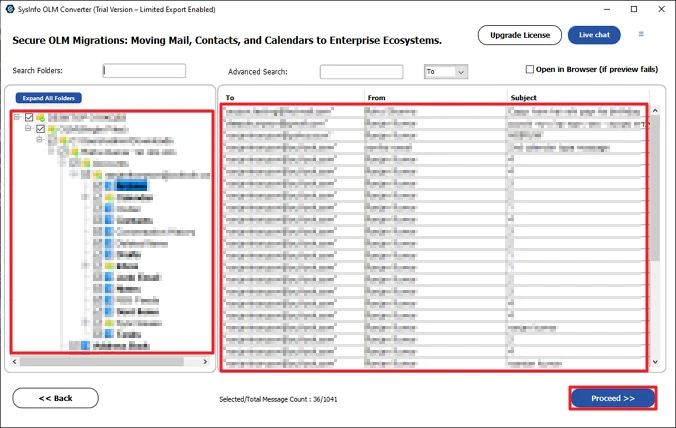Image resolution: width=676 pixels, height=428 pixels.
Task: Uncheck the top-level root folder checkbox in tree
Action: 29,117
